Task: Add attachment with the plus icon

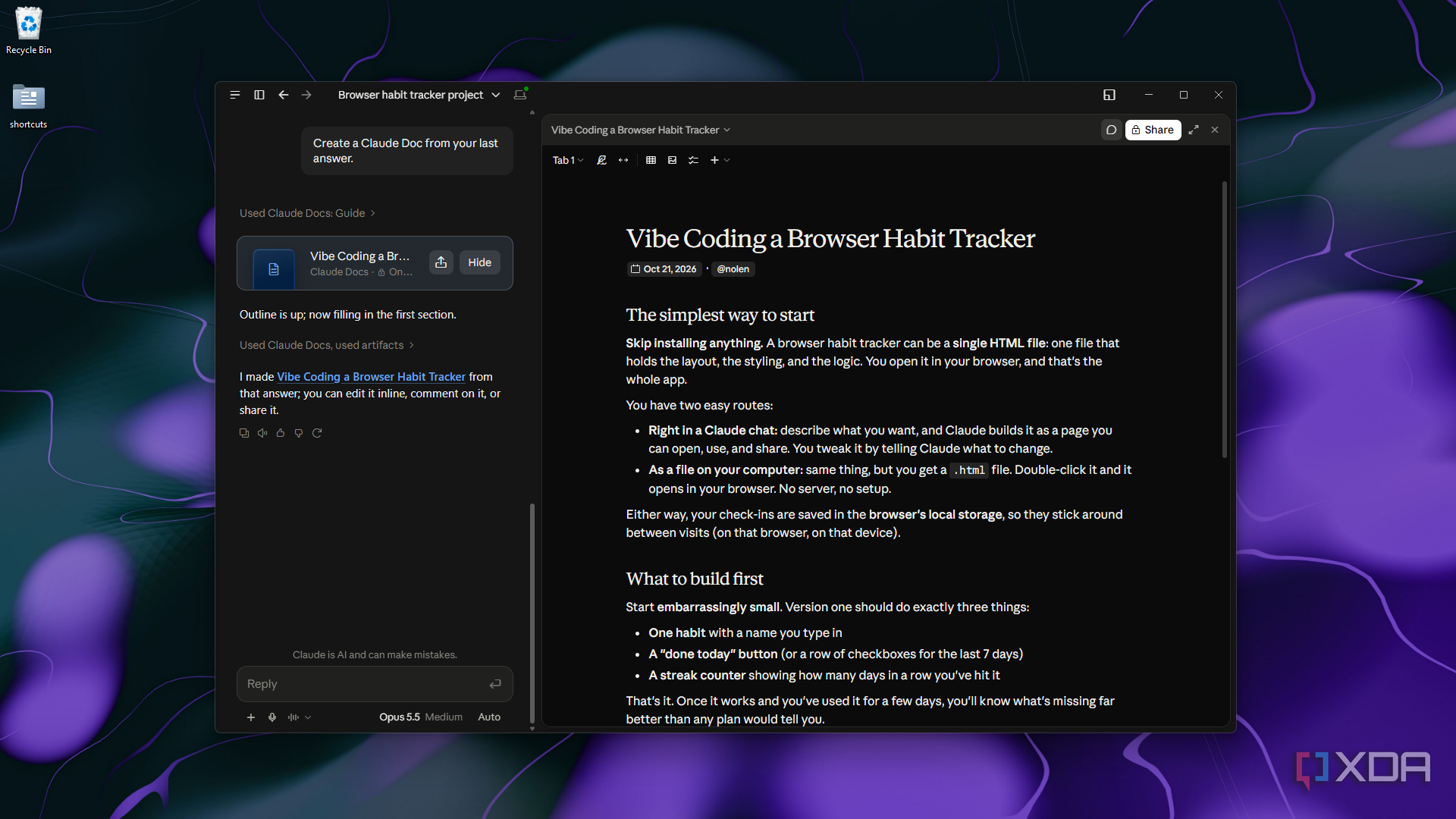Action: coord(251,717)
